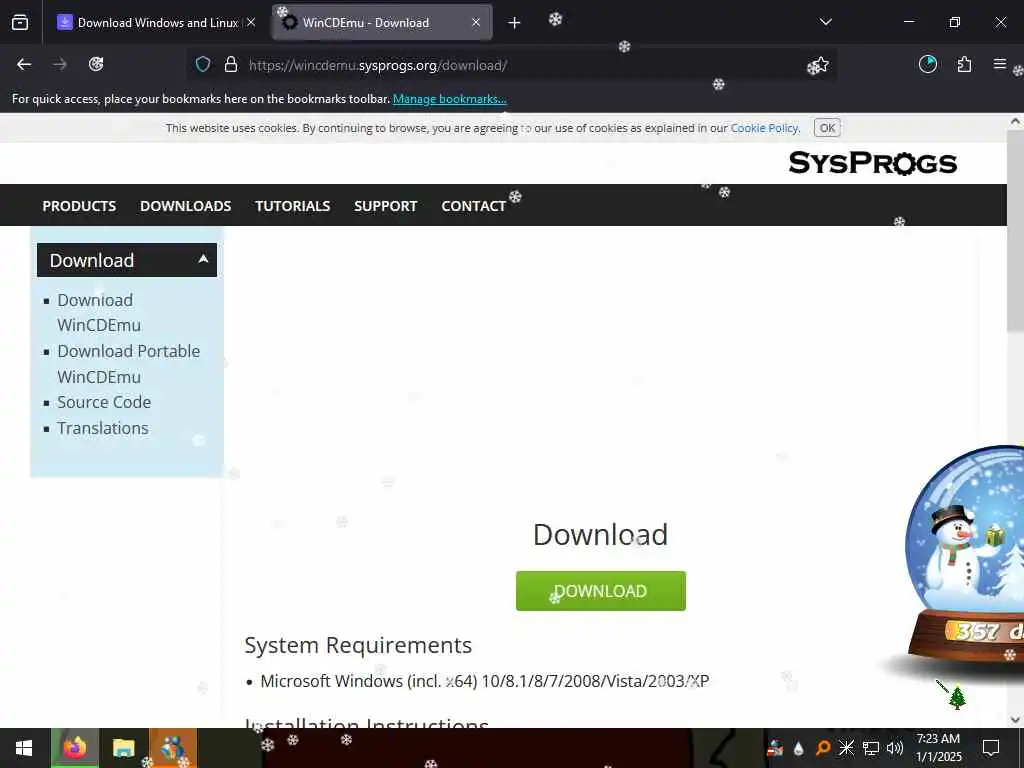Click the taskbar clock showing 7:23 AM
This screenshot has height=768, width=1024.
[x=938, y=748]
